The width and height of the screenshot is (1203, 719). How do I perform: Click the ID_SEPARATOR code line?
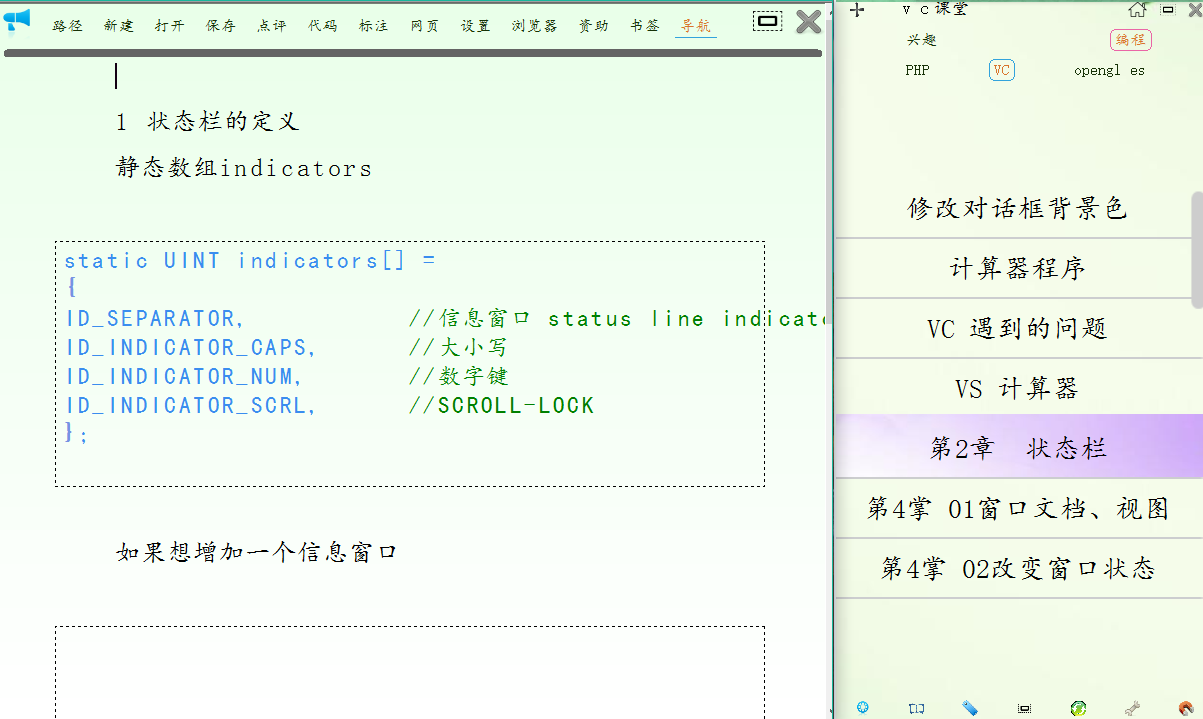click(x=155, y=319)
